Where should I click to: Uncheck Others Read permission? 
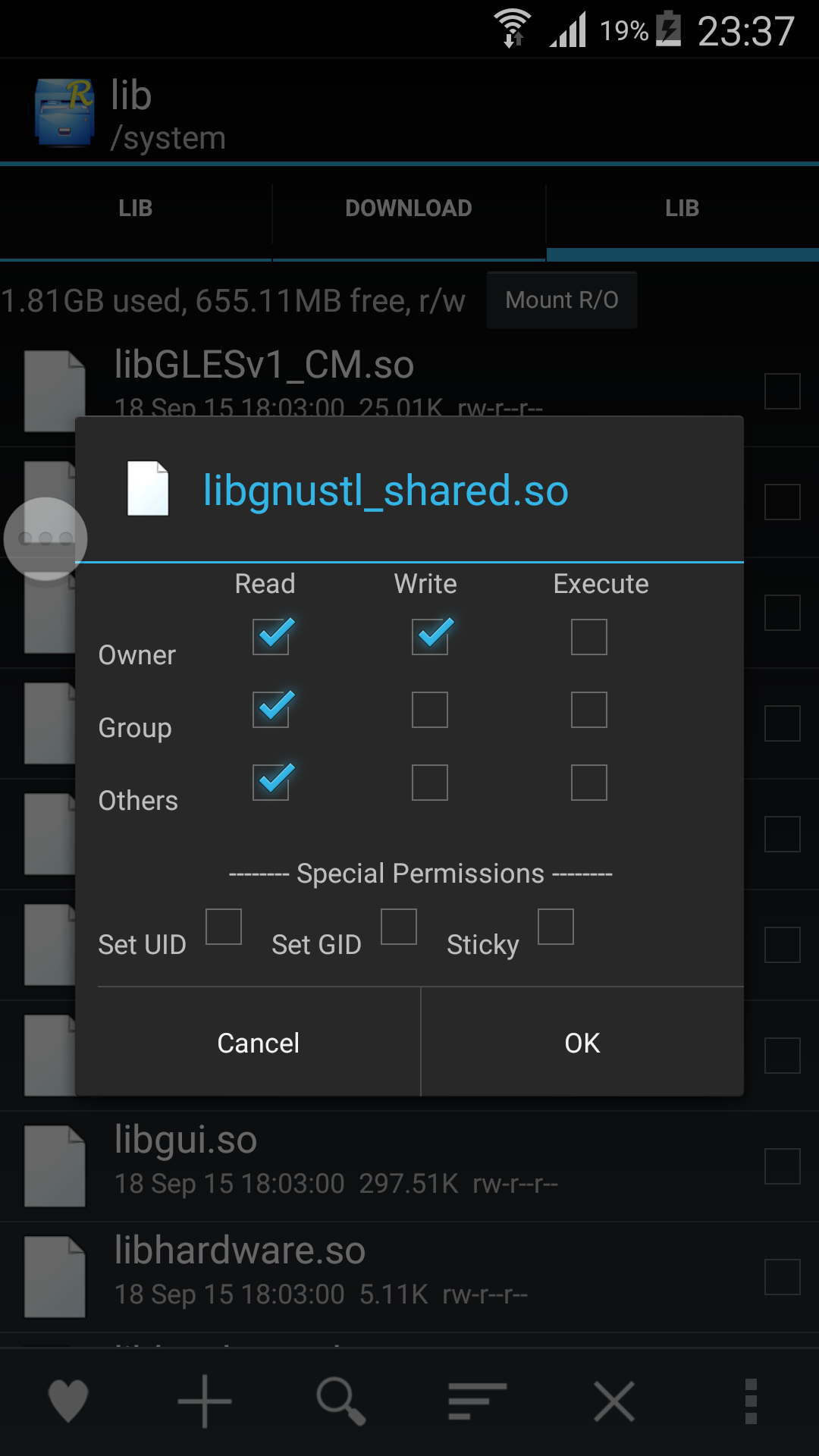pyautogui.click(x=271, y=782)
